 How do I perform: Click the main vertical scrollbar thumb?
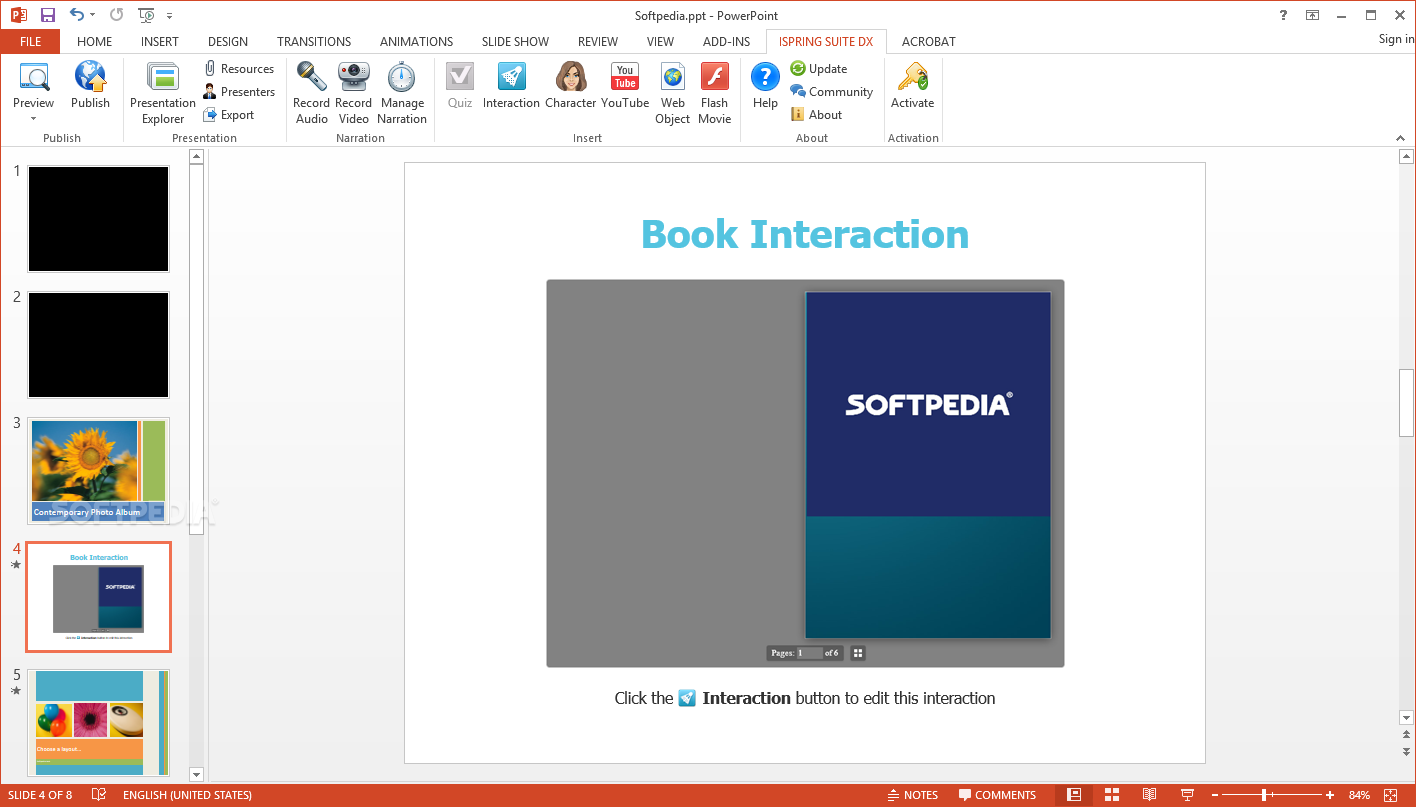(x=1406, y=403)
